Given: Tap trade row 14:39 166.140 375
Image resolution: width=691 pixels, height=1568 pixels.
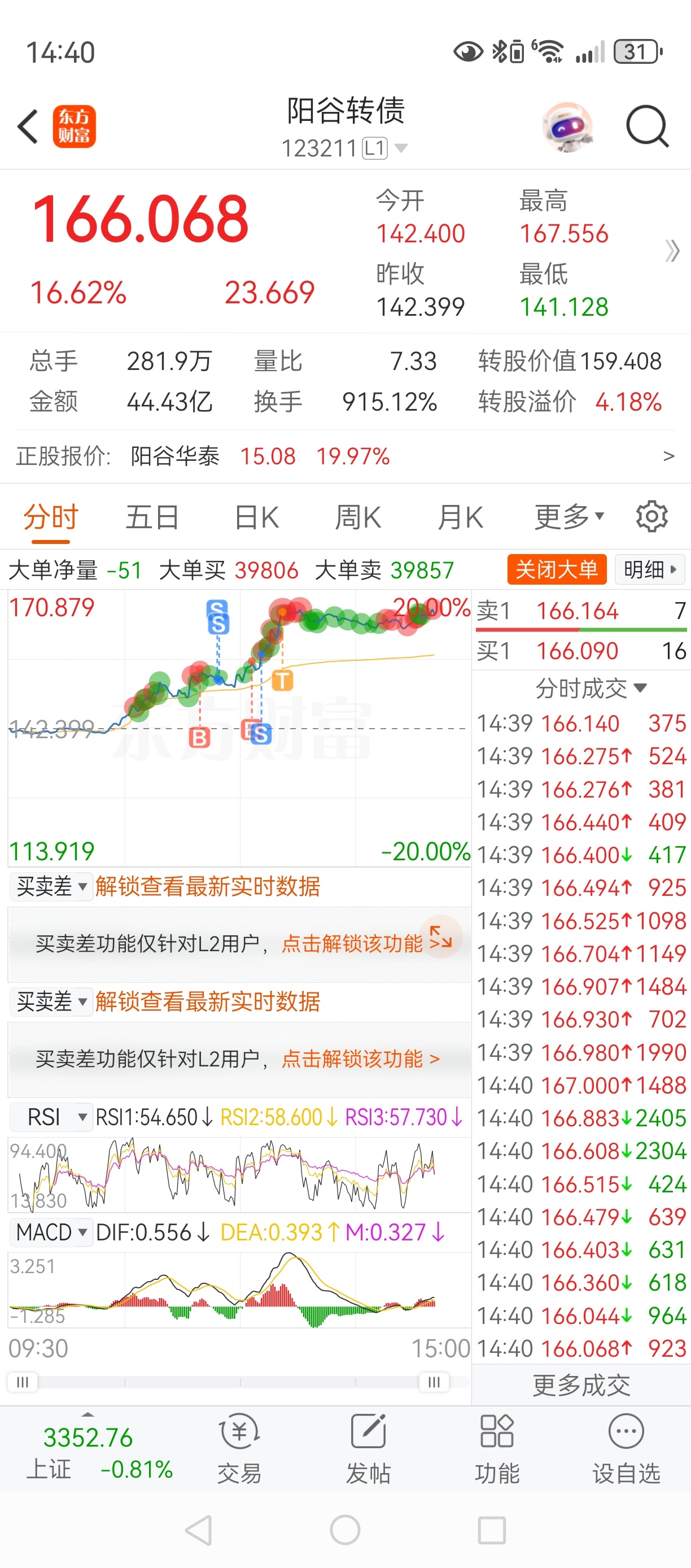Looking at the screenshot, I should point(581,724).
